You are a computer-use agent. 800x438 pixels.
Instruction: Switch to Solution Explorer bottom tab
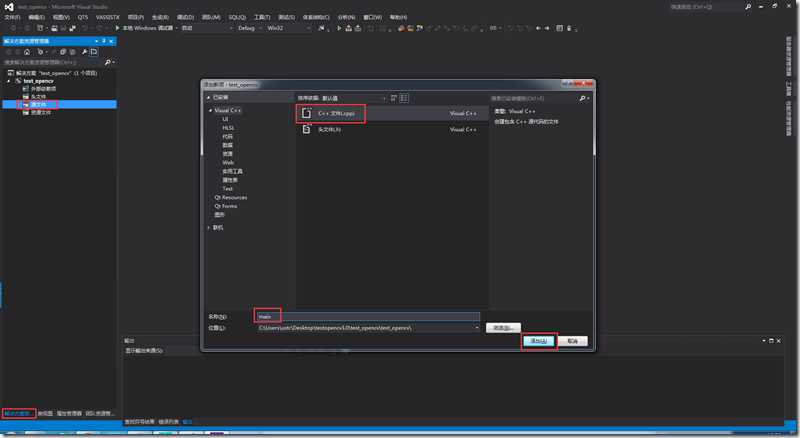point(18,413)
